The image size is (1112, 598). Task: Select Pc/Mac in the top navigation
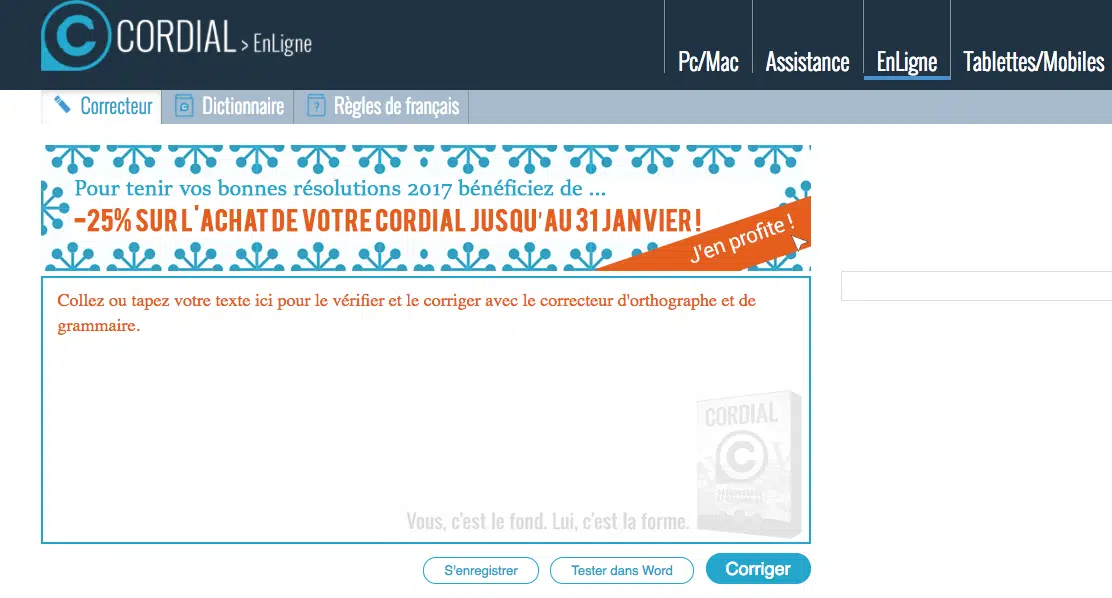tap(708, 62)
